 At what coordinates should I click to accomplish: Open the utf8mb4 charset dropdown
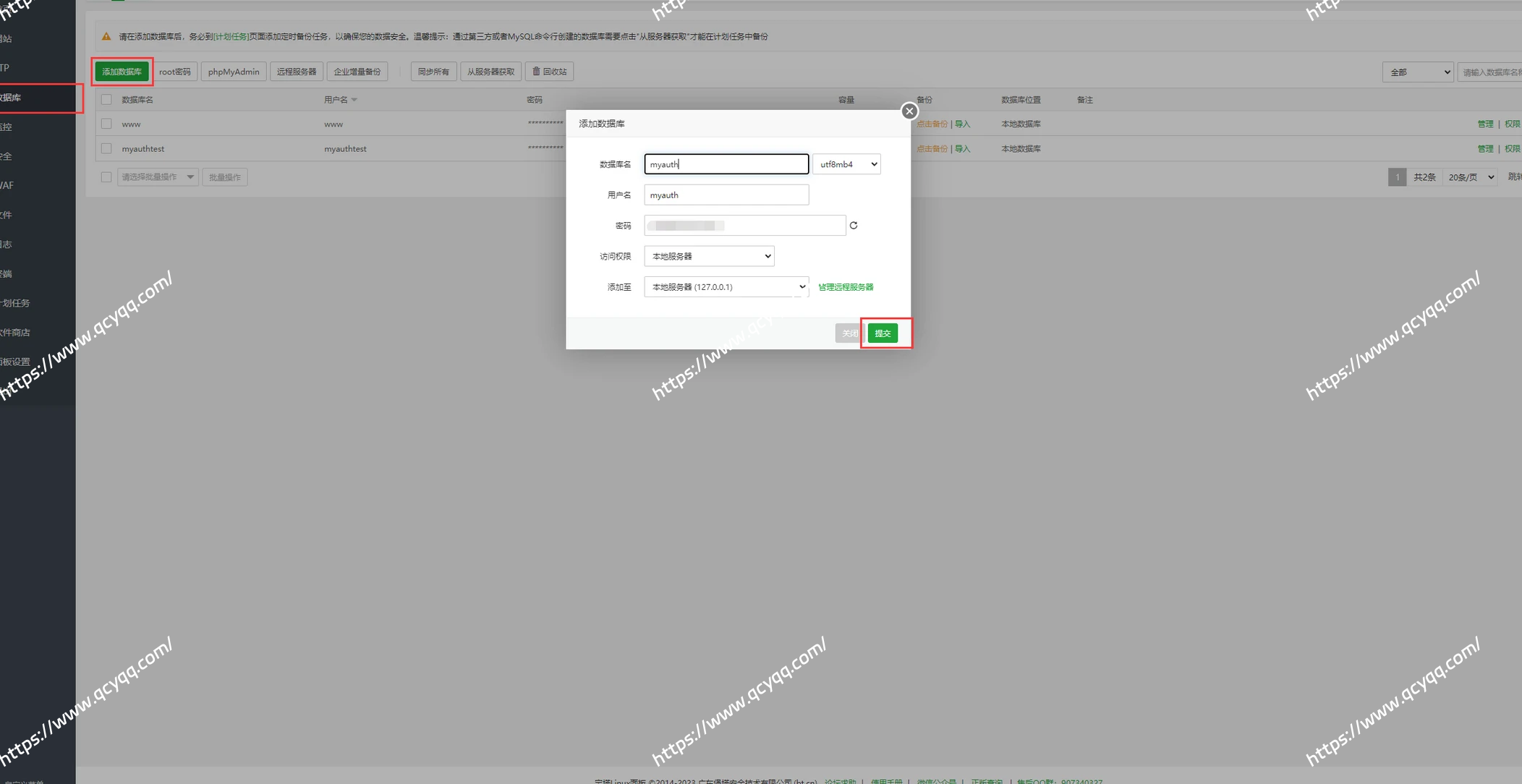tap(846, 164)
